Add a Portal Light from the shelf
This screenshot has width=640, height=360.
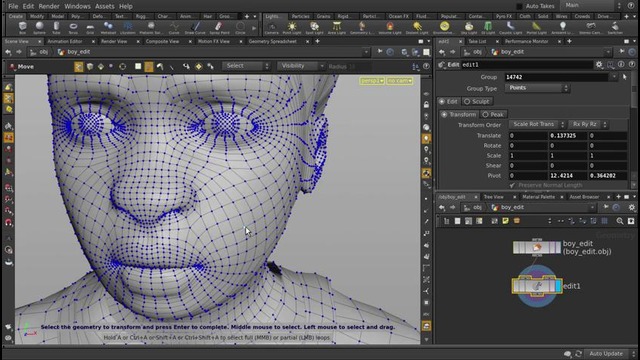[536, 28]
